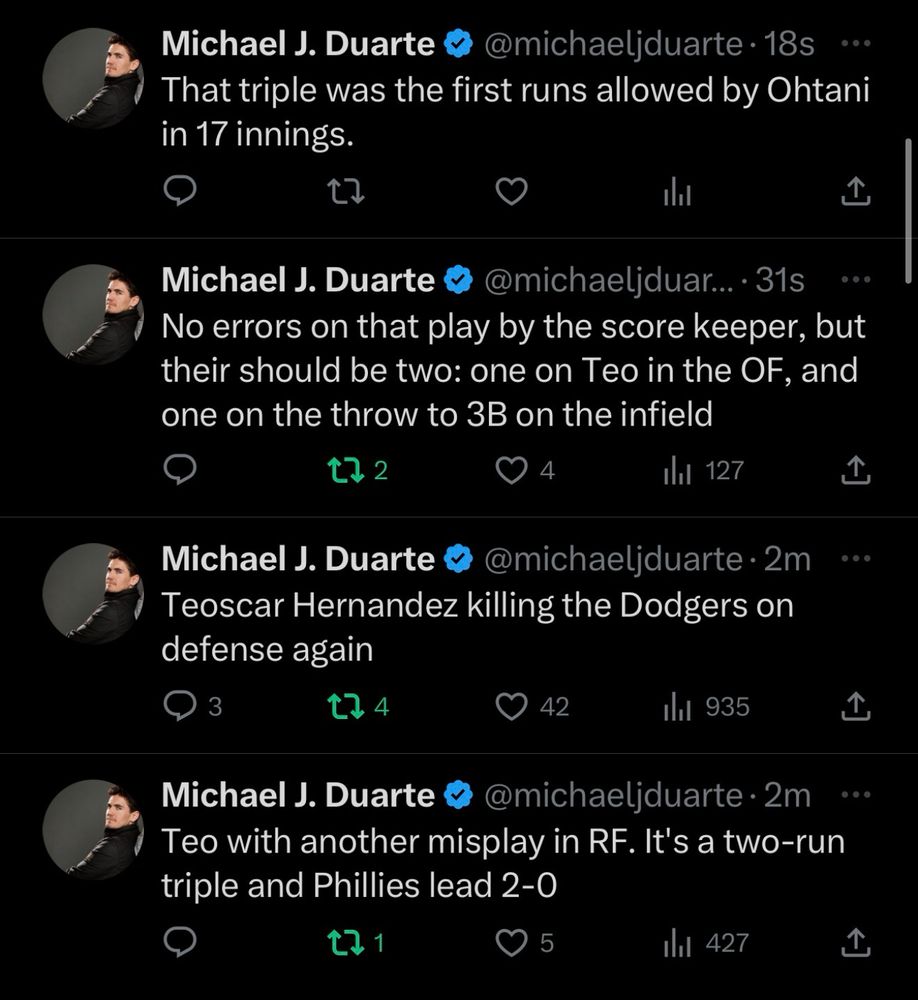Open replies on Teoscar Hernandez defense tweet
The image size is (918, 1000).
click(x=193, y=706)
